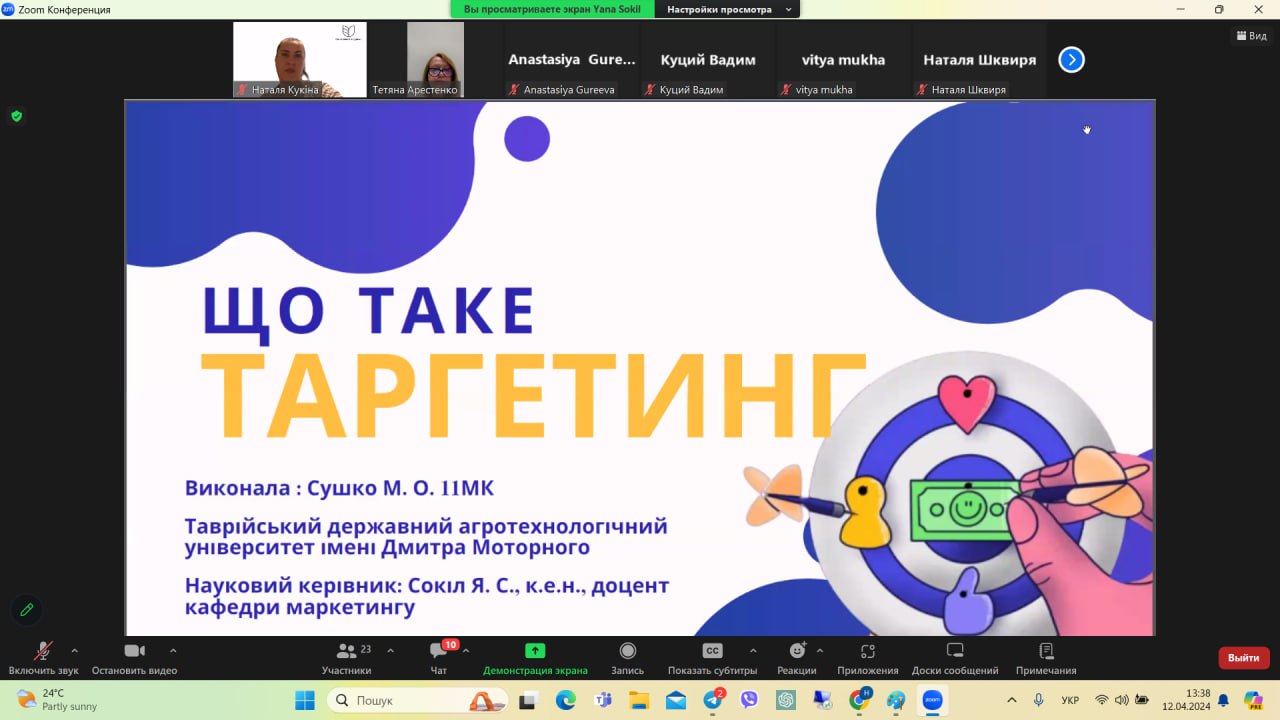This screenshot has height=720, width=1280.
Task: Click the green pencil annotation icon
Action: click(26, 609)
